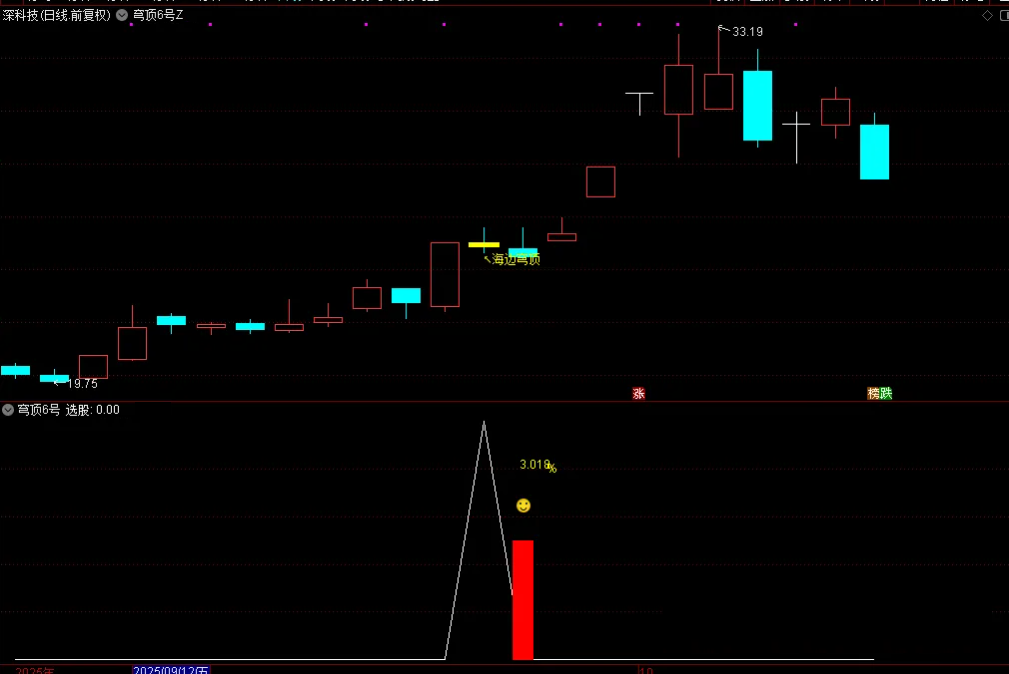Screen dimensions: 1009x674
Task: Click the 3.01% yellow percentage label
Action: pyautogui.click(x=537, y=465)
